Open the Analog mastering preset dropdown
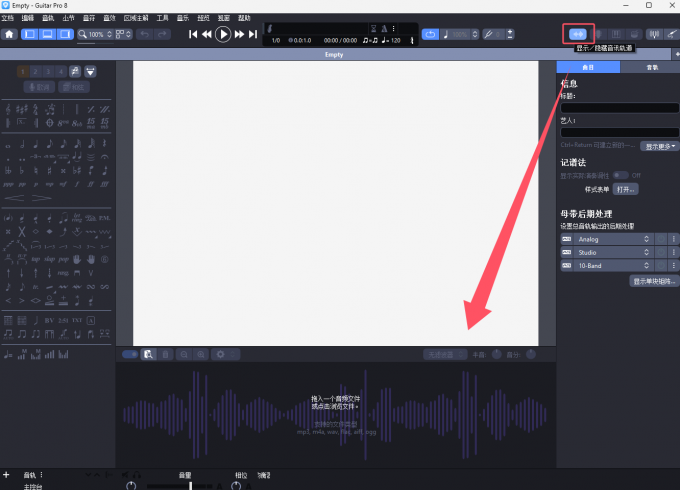Viewport: 680px width, 490px height. tap(646, 239)
